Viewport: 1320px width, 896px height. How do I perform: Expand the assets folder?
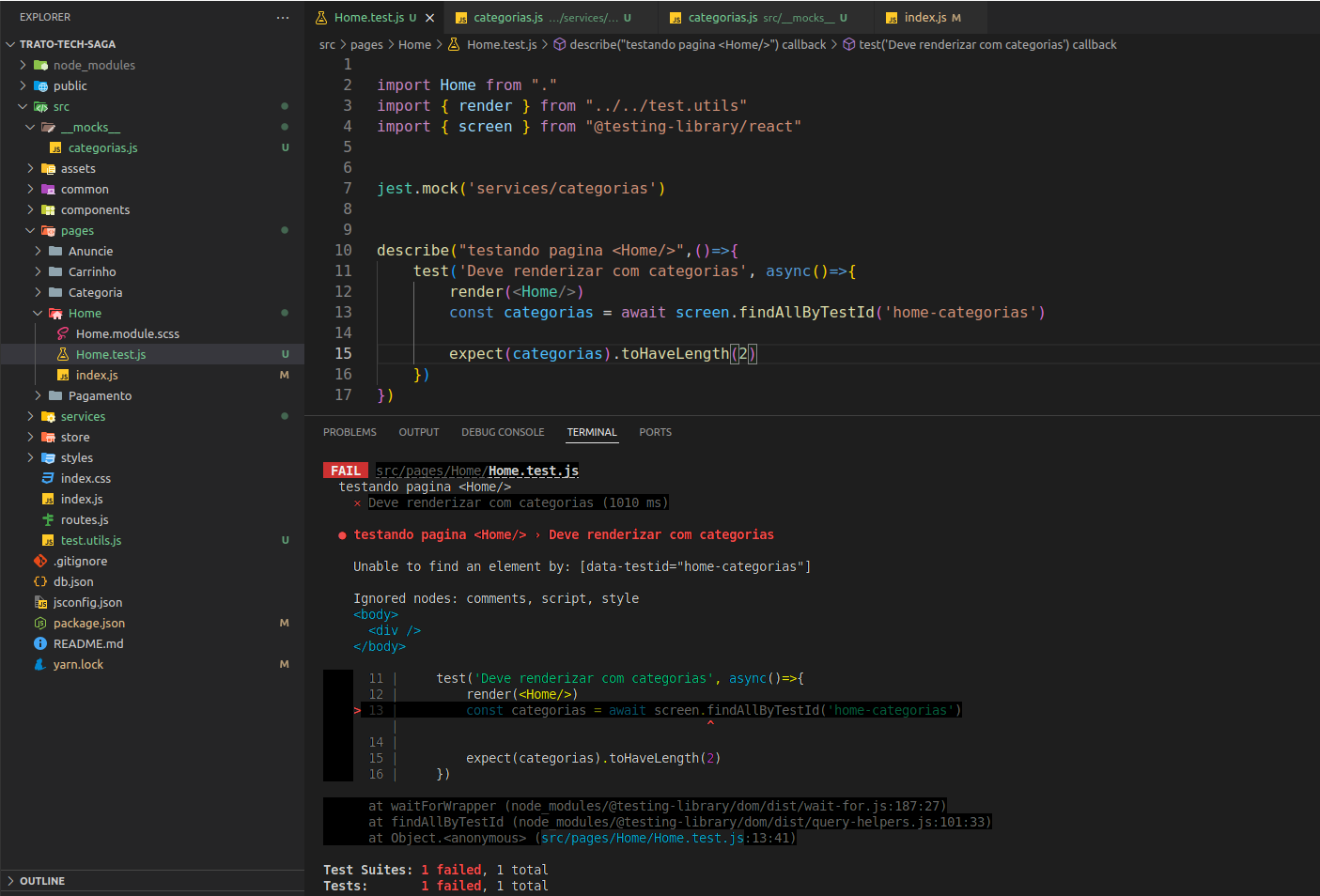tap(30, 168)
